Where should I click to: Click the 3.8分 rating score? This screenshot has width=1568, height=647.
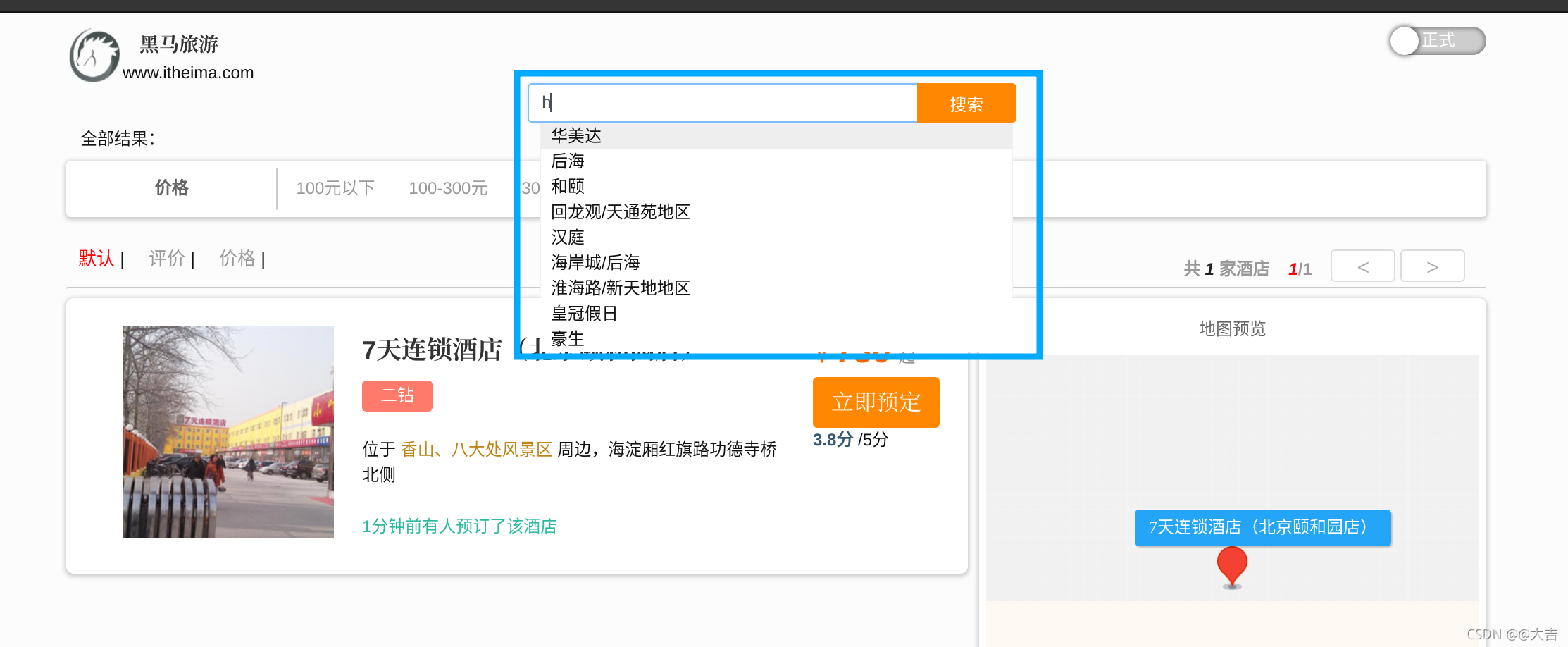click(833, 440)
